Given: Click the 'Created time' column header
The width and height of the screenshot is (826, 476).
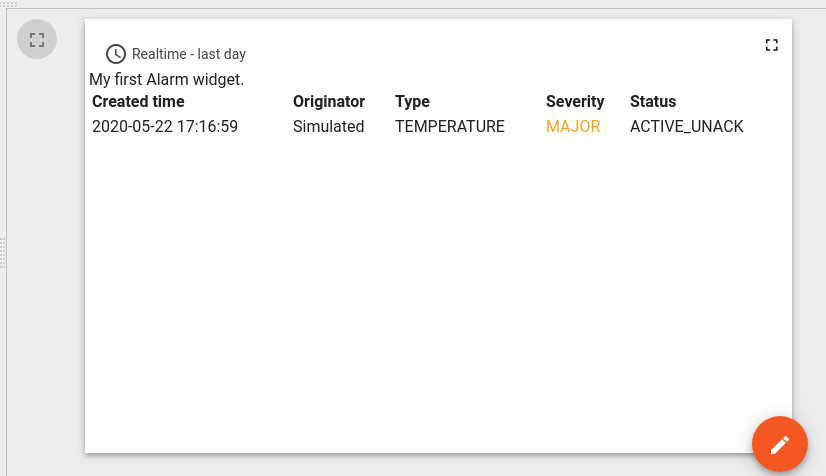Looking at the screenshot, I should click(138, 101).
